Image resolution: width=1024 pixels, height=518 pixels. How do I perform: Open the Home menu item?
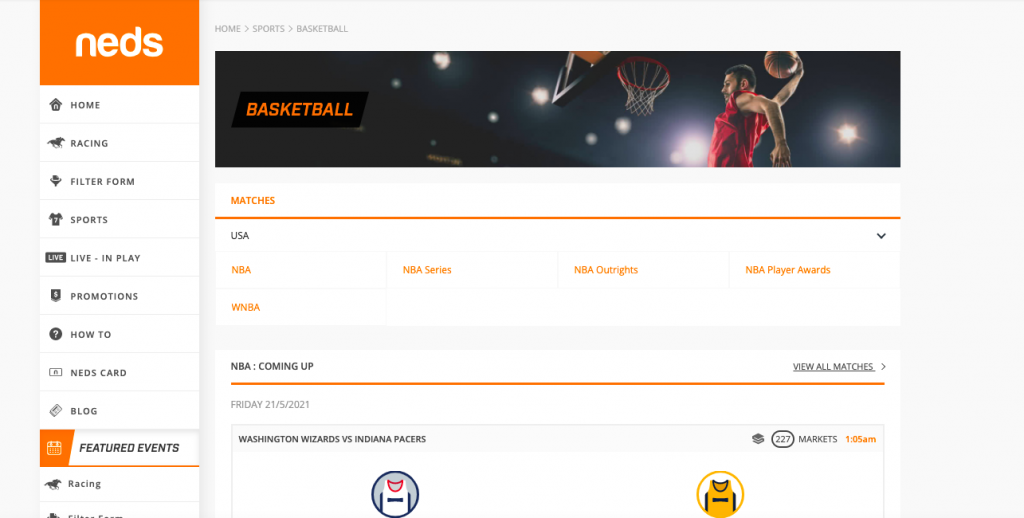pos(120,105)
